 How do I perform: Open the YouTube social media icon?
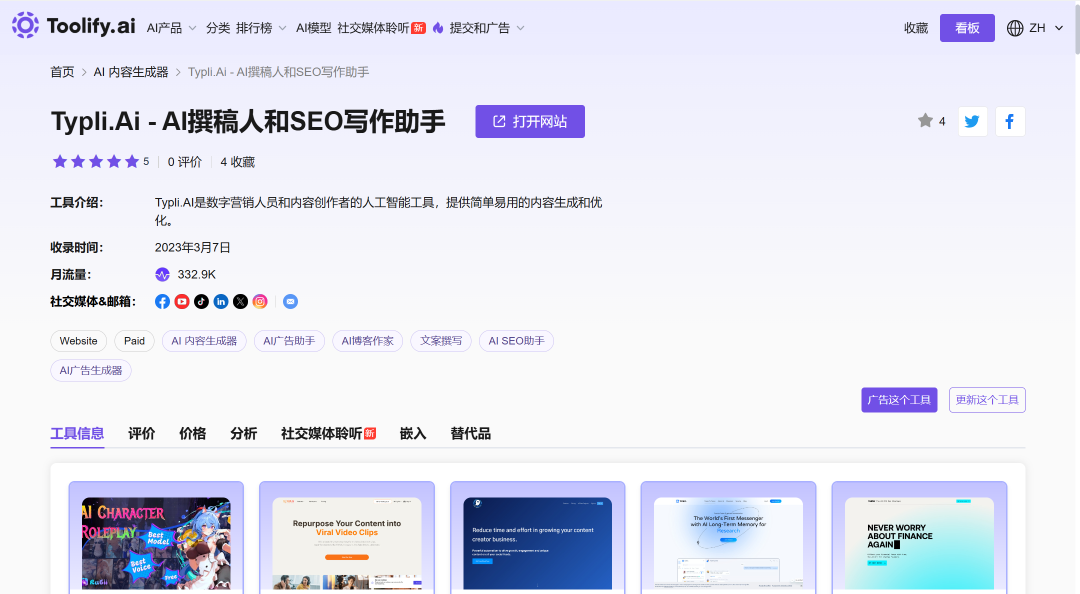tap(182, 302)
